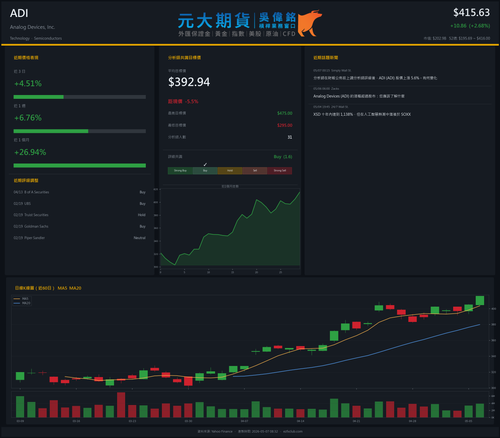Click the $415.63 current price
The height and width of the screenshot is (438, 500).
[x=471, y=13]
